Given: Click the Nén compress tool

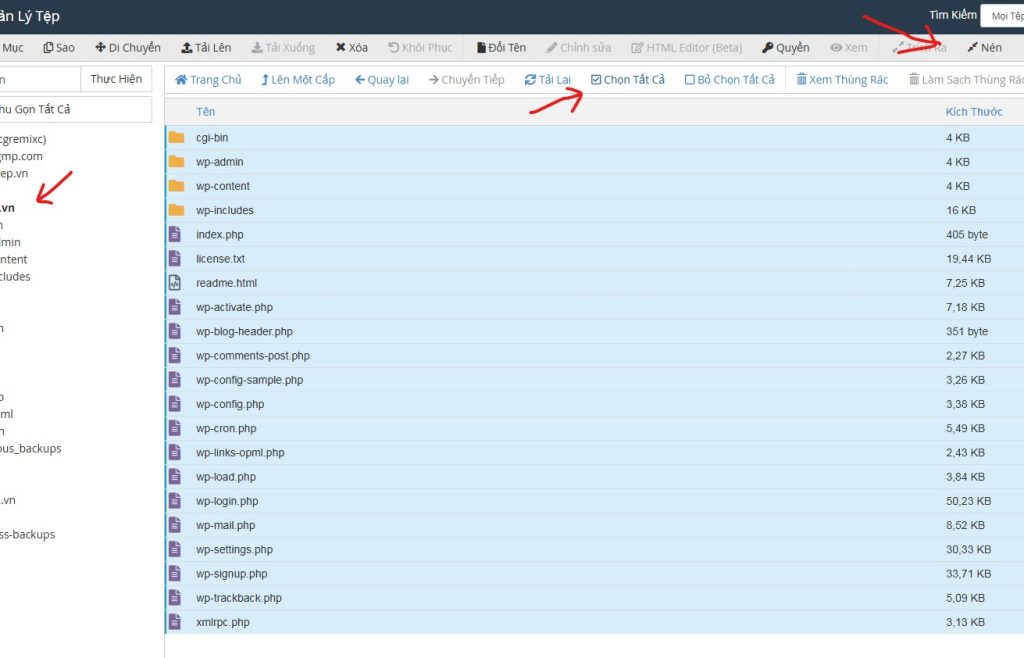Looking at the screenshot, I should [984, 48].
